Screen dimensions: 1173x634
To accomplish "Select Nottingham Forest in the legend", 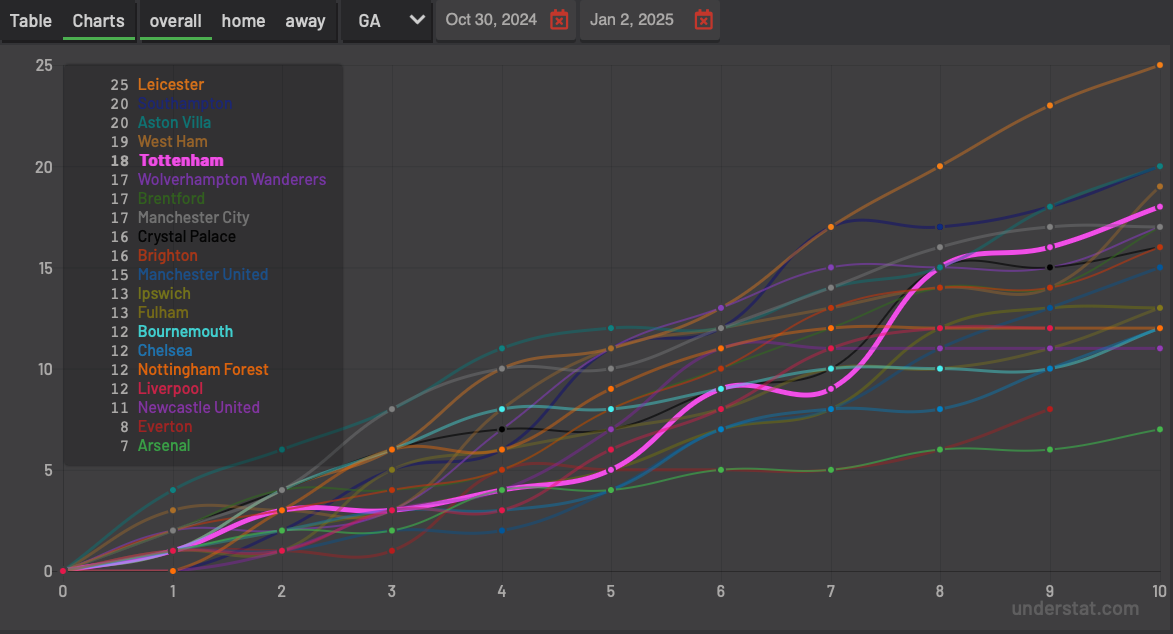I will [203, 370].
